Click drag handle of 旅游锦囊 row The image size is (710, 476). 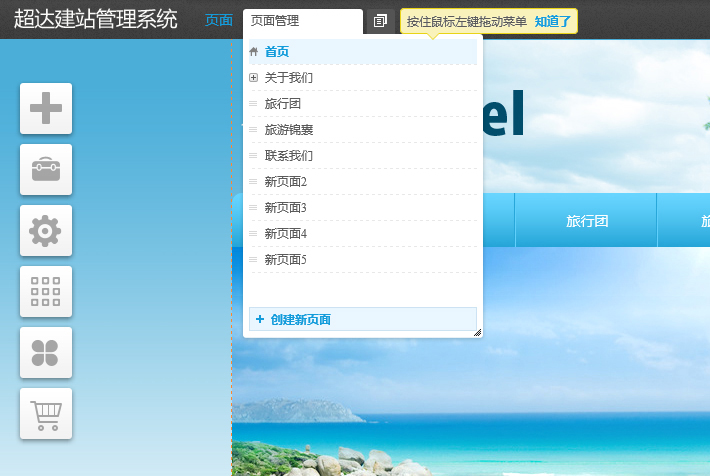tap(253, 130)
